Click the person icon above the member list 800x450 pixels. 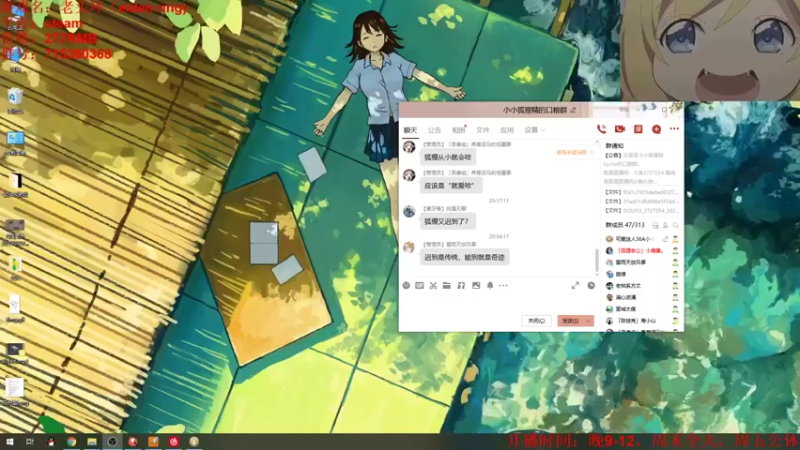pos(665,225)
